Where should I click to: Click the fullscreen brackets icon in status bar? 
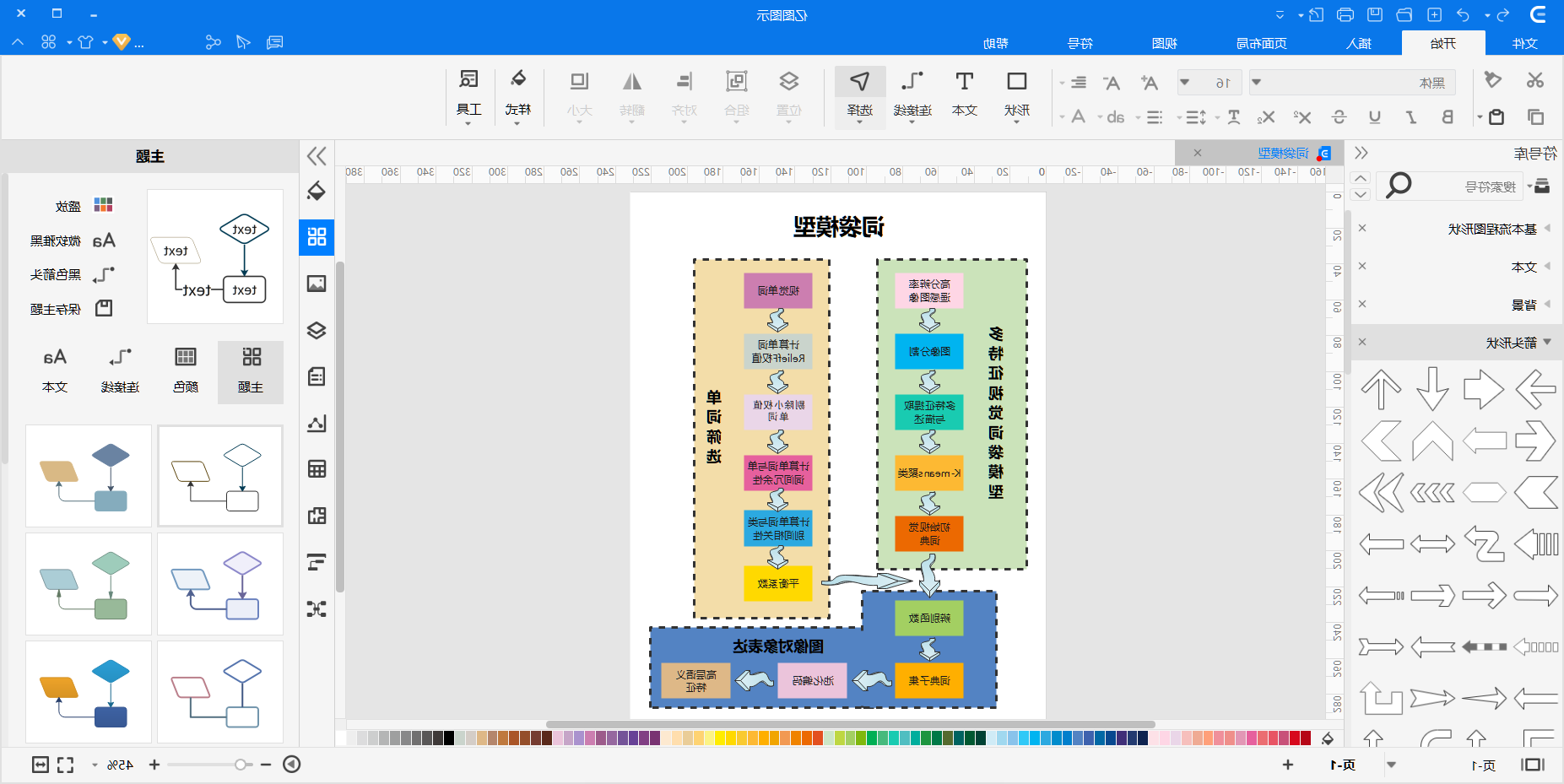click(x=65, y=765)
